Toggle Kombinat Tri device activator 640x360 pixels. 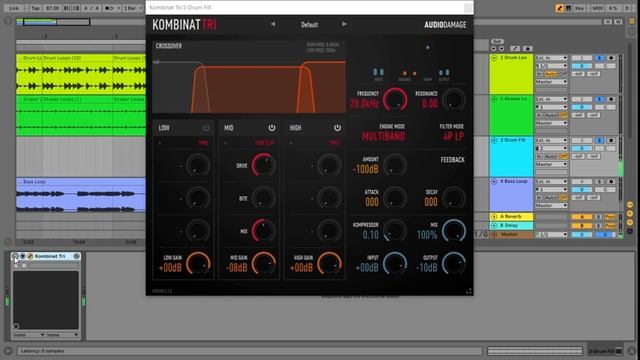point(15,256)
